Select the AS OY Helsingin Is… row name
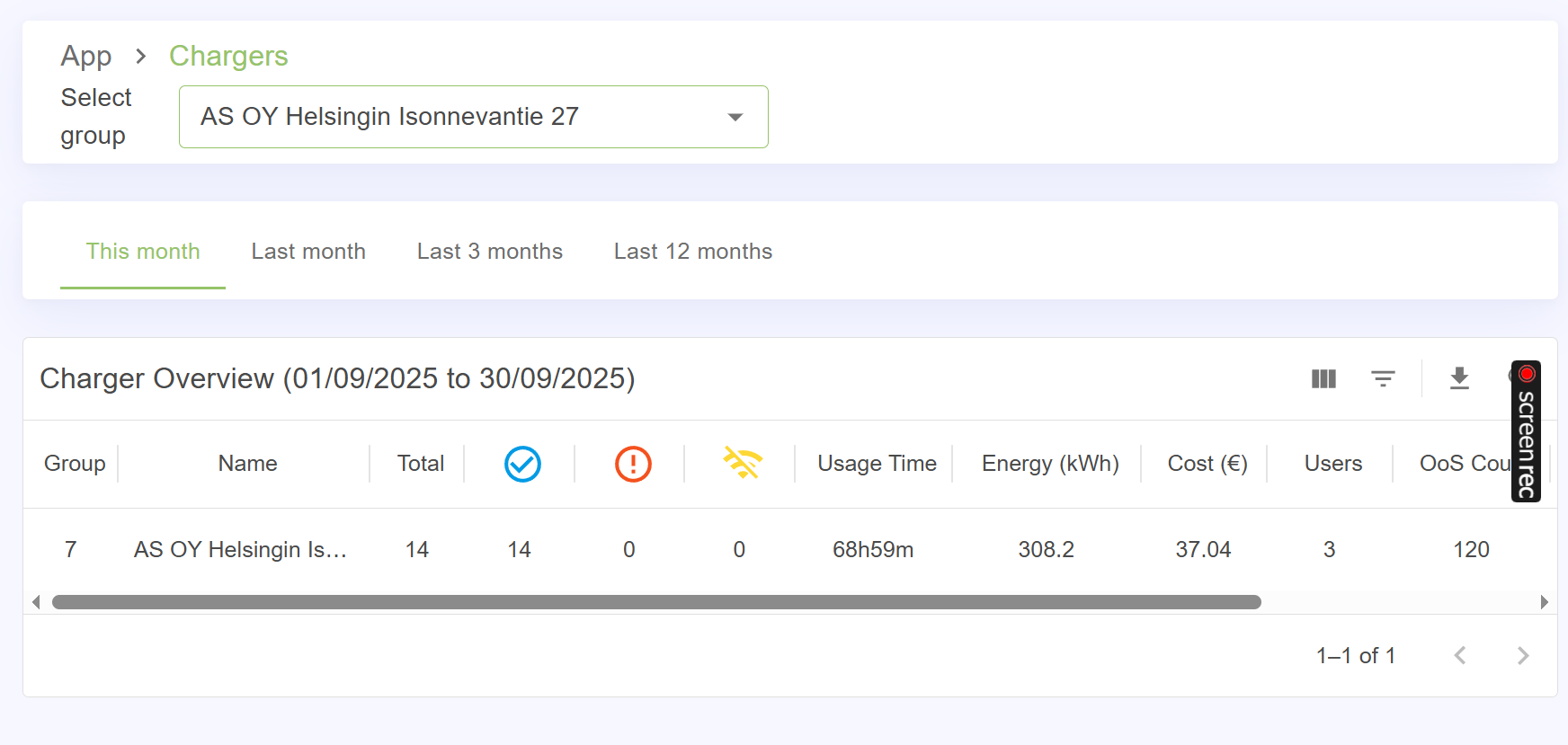Viewport: 1568px width, 745px height. 240,550
